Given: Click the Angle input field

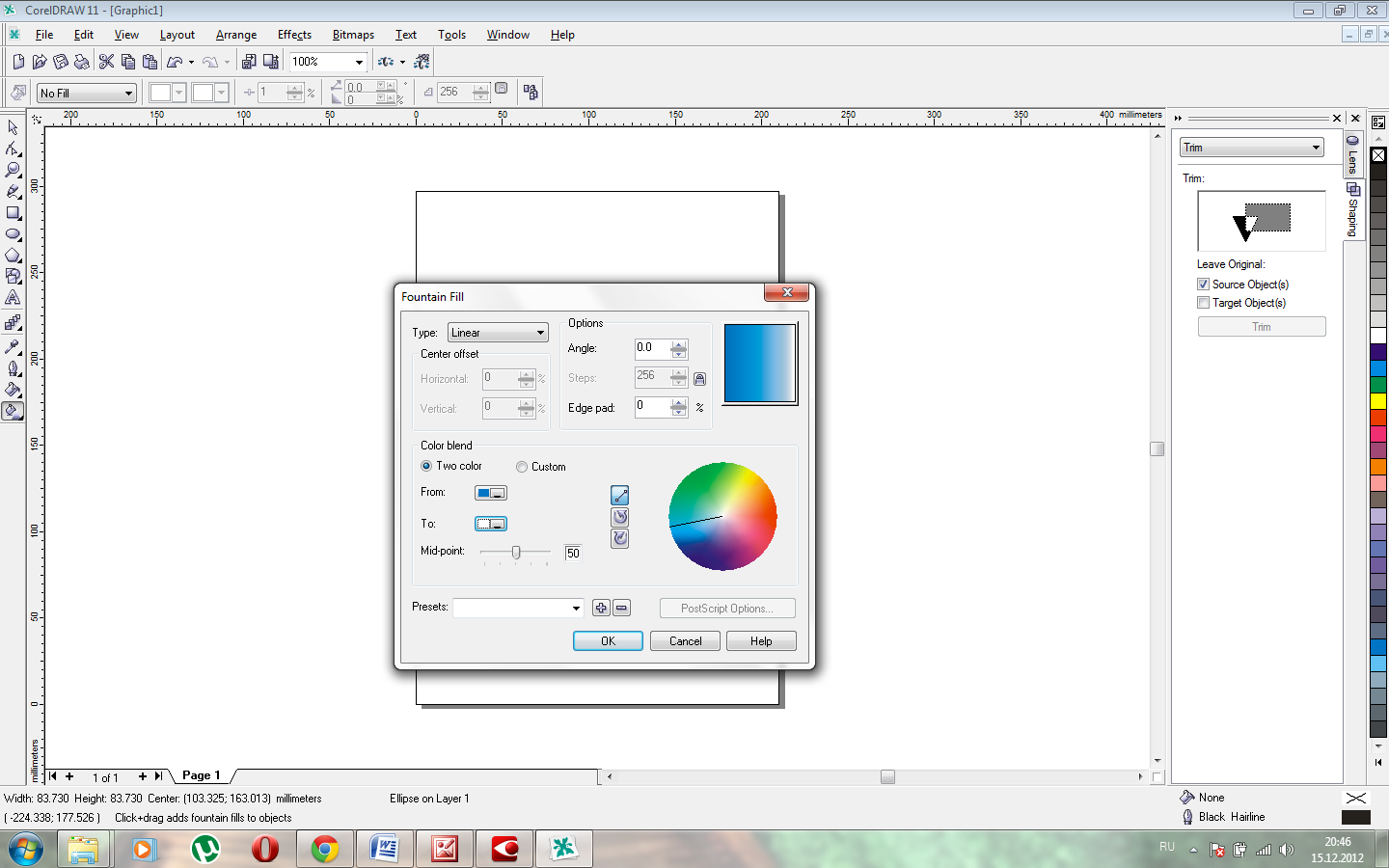Looking at the screenshot, I should click(x=652, y=348).
